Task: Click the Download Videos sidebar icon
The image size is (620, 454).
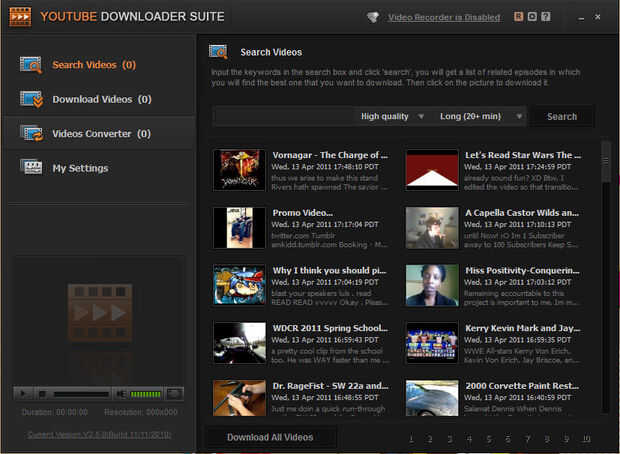Action: (31, 99)
